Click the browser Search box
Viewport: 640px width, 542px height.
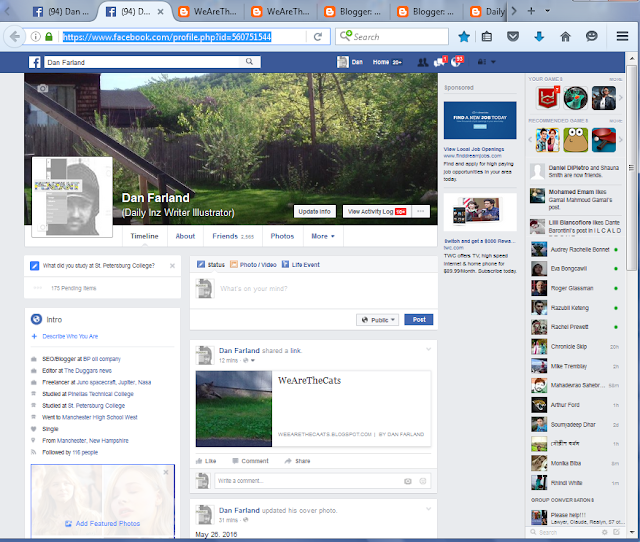pyautogui.click(x=392, y=37)
